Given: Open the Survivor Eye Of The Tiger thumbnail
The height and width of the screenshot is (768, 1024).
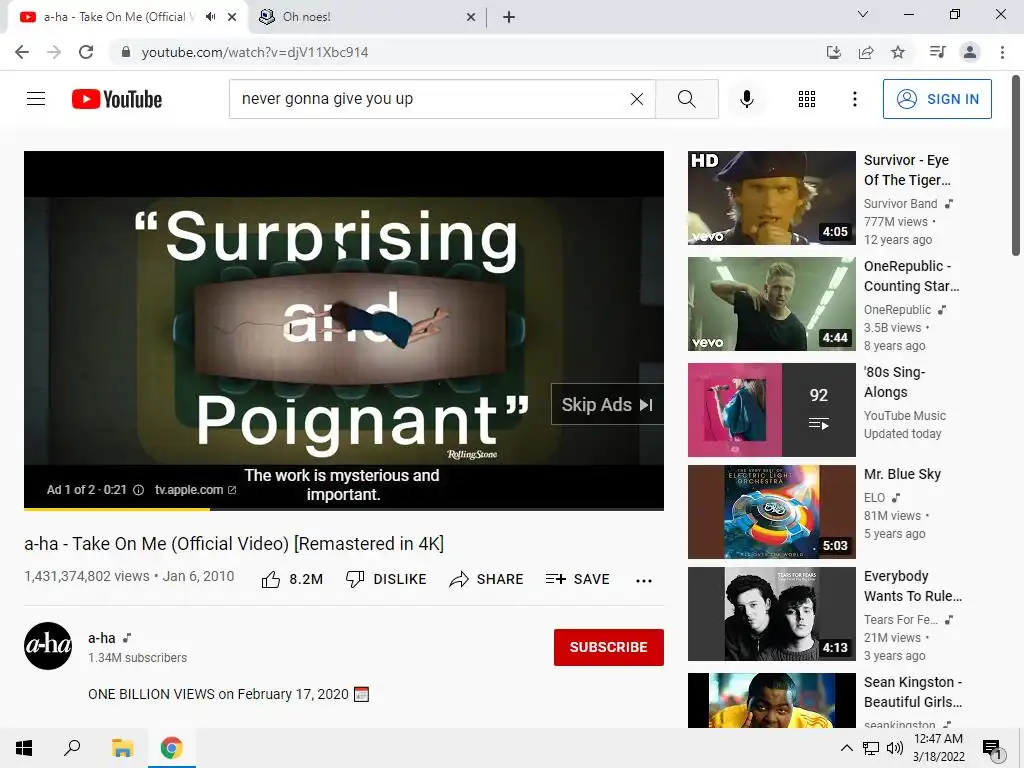Looking at the screenshot, I should [x=771, y=198].
